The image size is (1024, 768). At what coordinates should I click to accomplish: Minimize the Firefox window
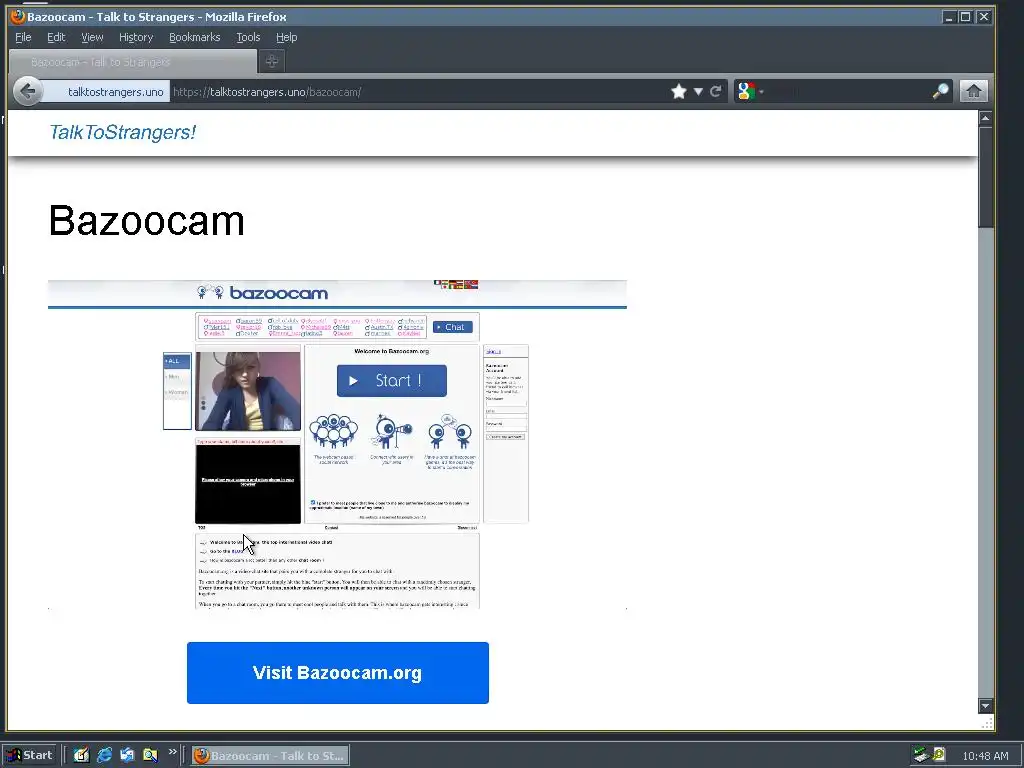tap(949, 17)
